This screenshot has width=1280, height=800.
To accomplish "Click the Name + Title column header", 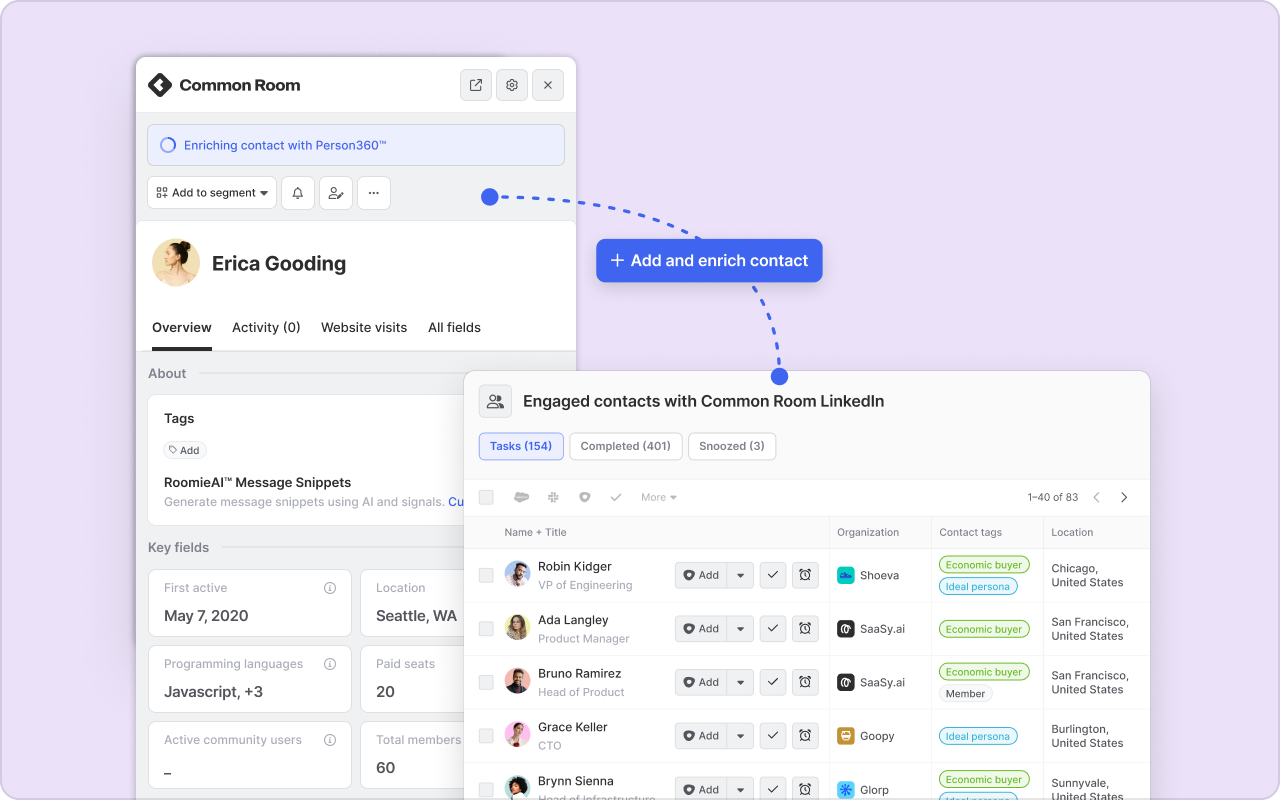I will click(x=535, y=532).
